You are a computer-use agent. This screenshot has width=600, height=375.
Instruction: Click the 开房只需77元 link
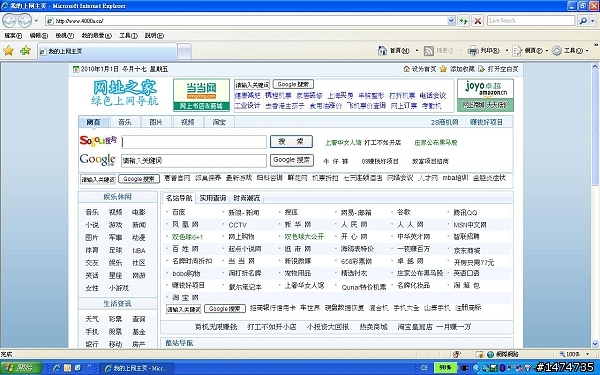[474, 262]
